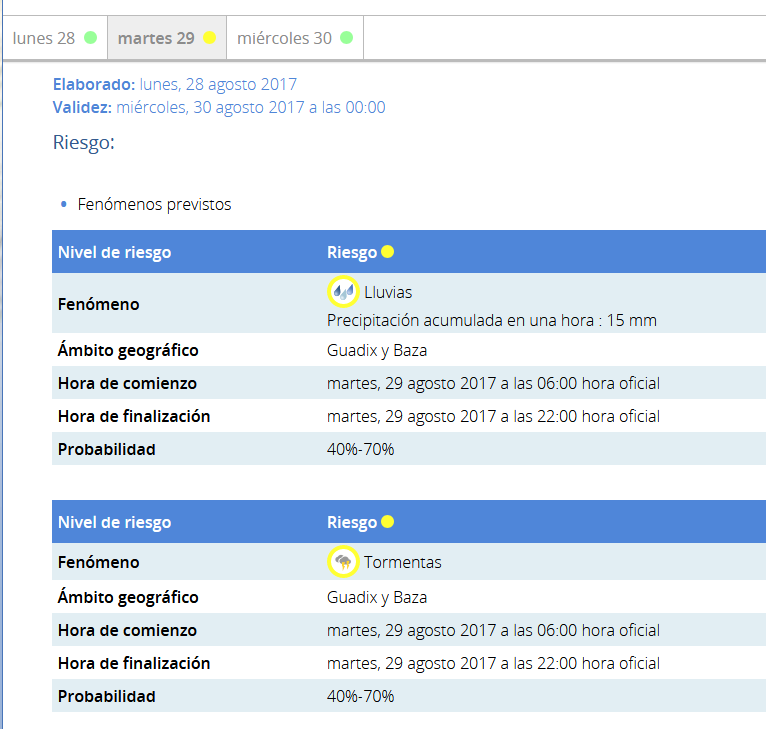This screenshot has width=766, height=729.
Task: Click green status dot beside miércoles 30
Action: point(346,38)
